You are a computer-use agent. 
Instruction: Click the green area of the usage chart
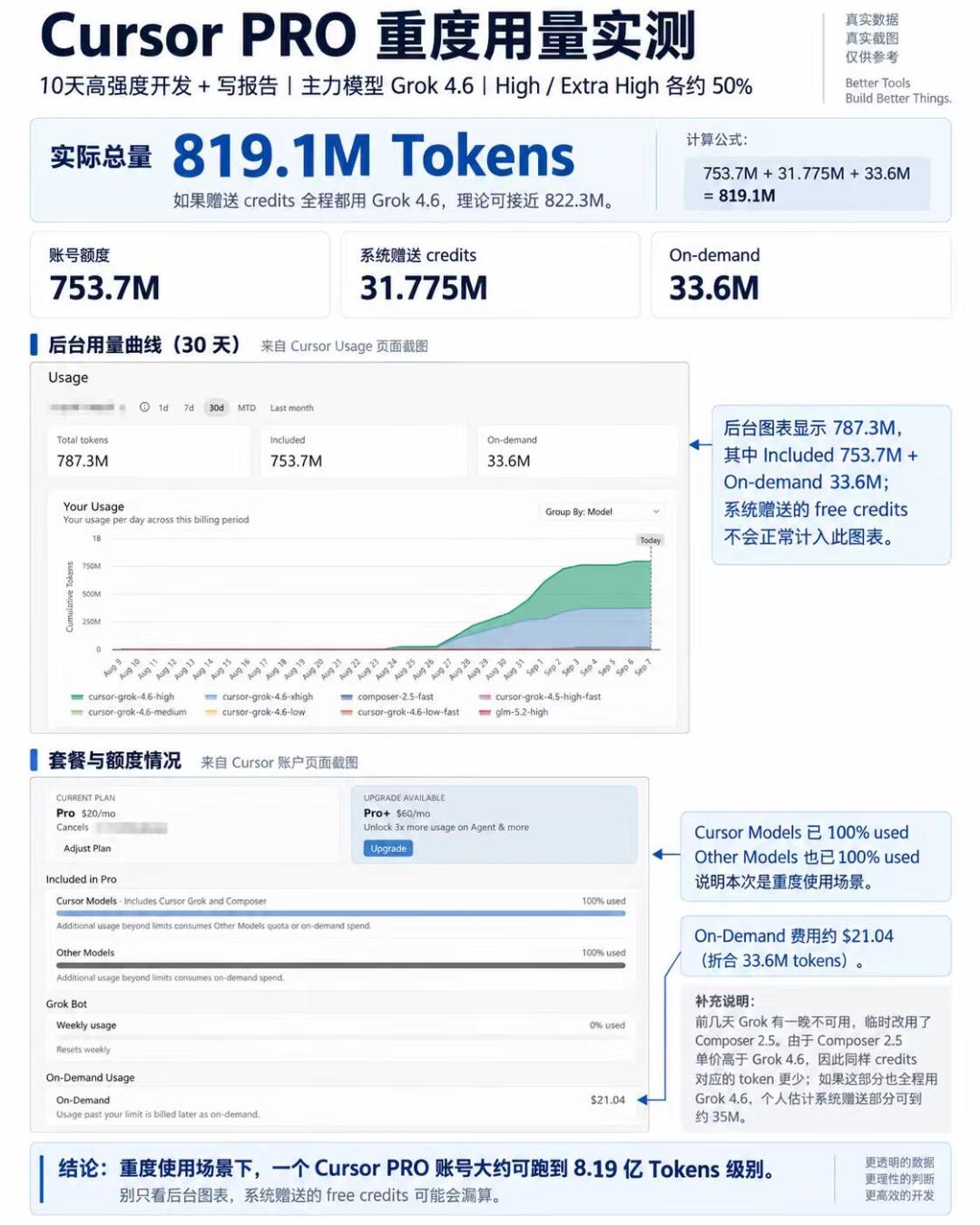[x=599, y=585]
